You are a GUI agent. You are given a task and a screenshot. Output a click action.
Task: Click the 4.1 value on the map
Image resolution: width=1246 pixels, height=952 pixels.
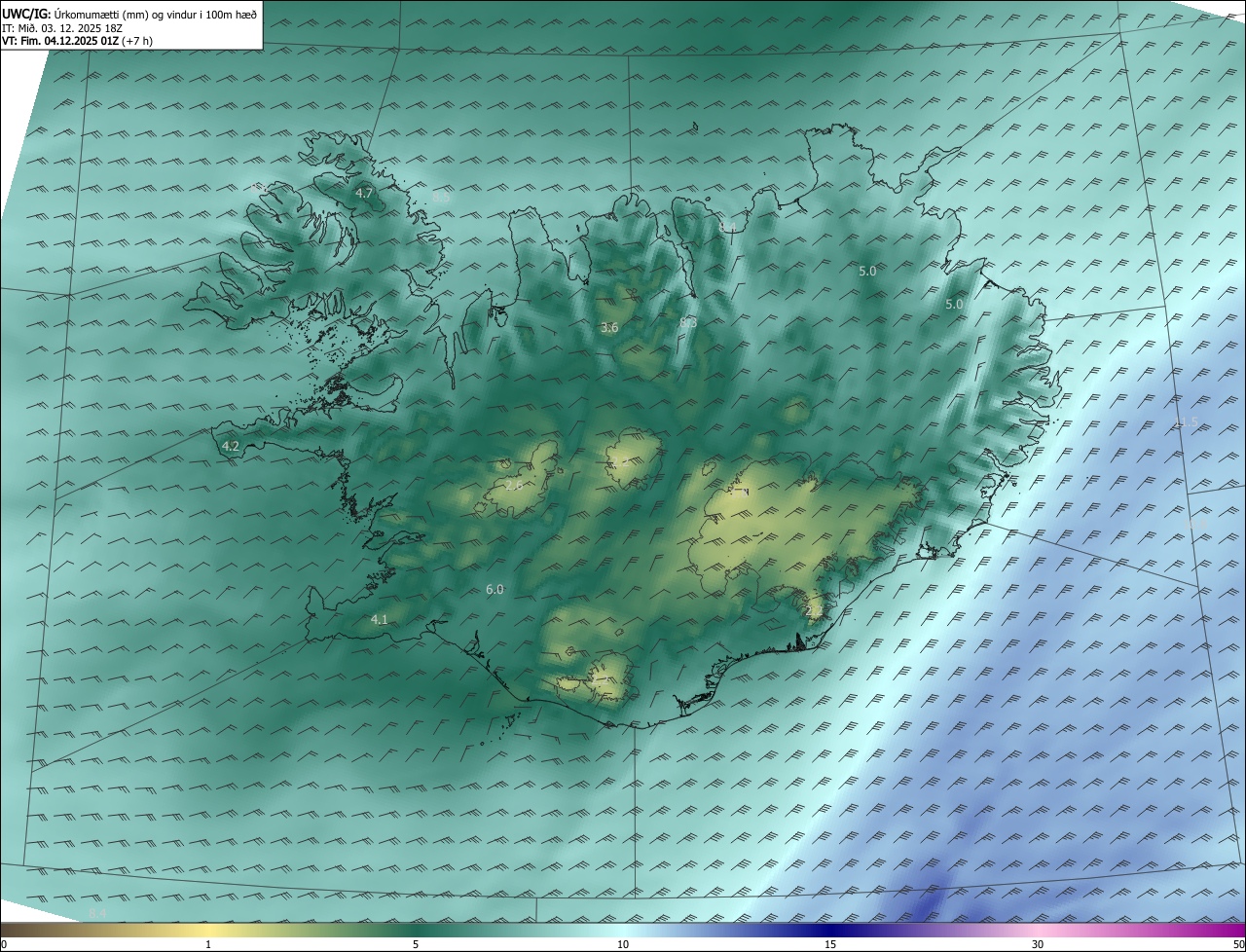click(380, 620)
